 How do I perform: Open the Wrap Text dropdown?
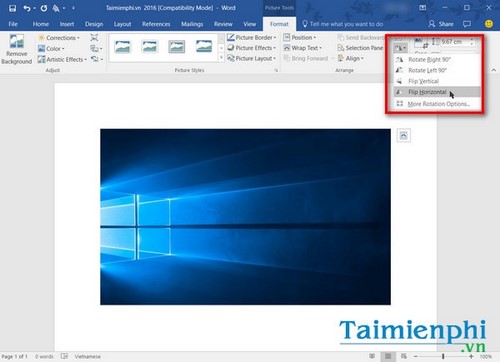point(303,48)
